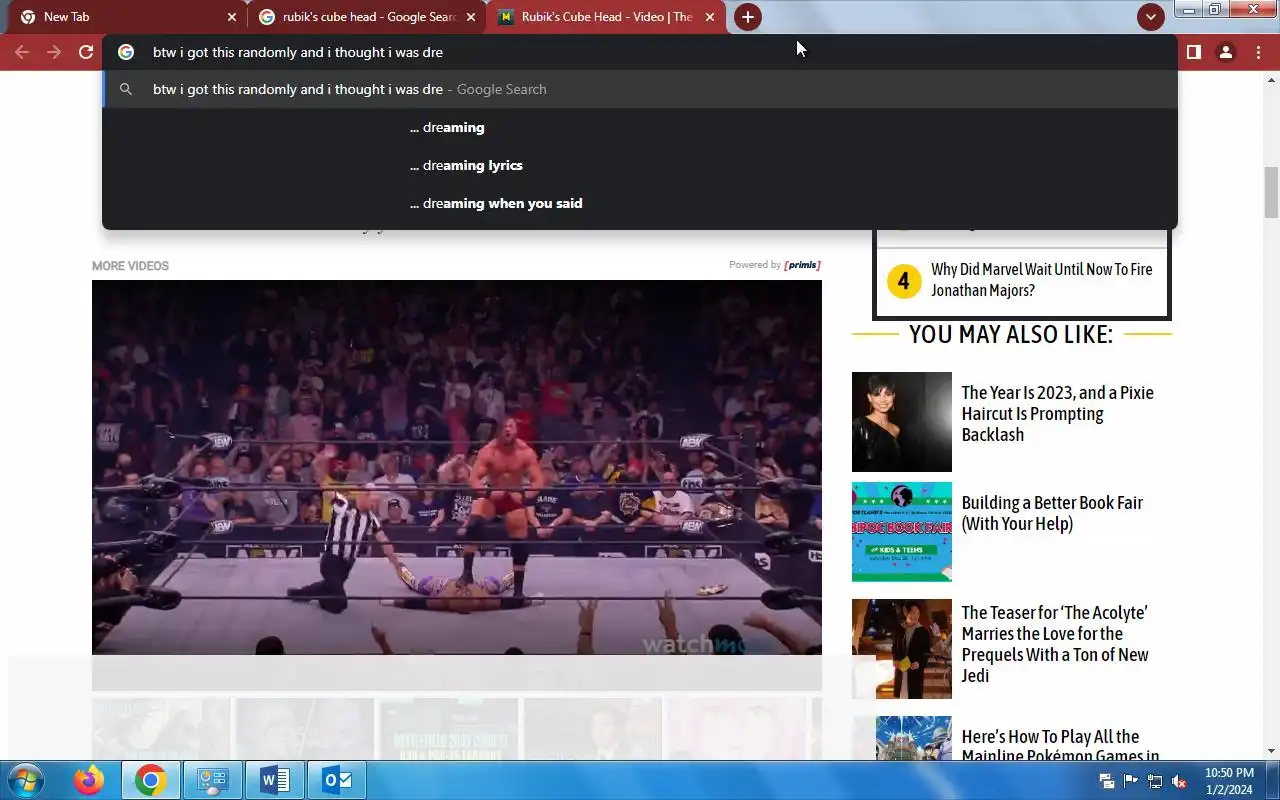Open the Chrome profile menu
This screenshot has width=1280, height=800.
tap(1226, 52)
